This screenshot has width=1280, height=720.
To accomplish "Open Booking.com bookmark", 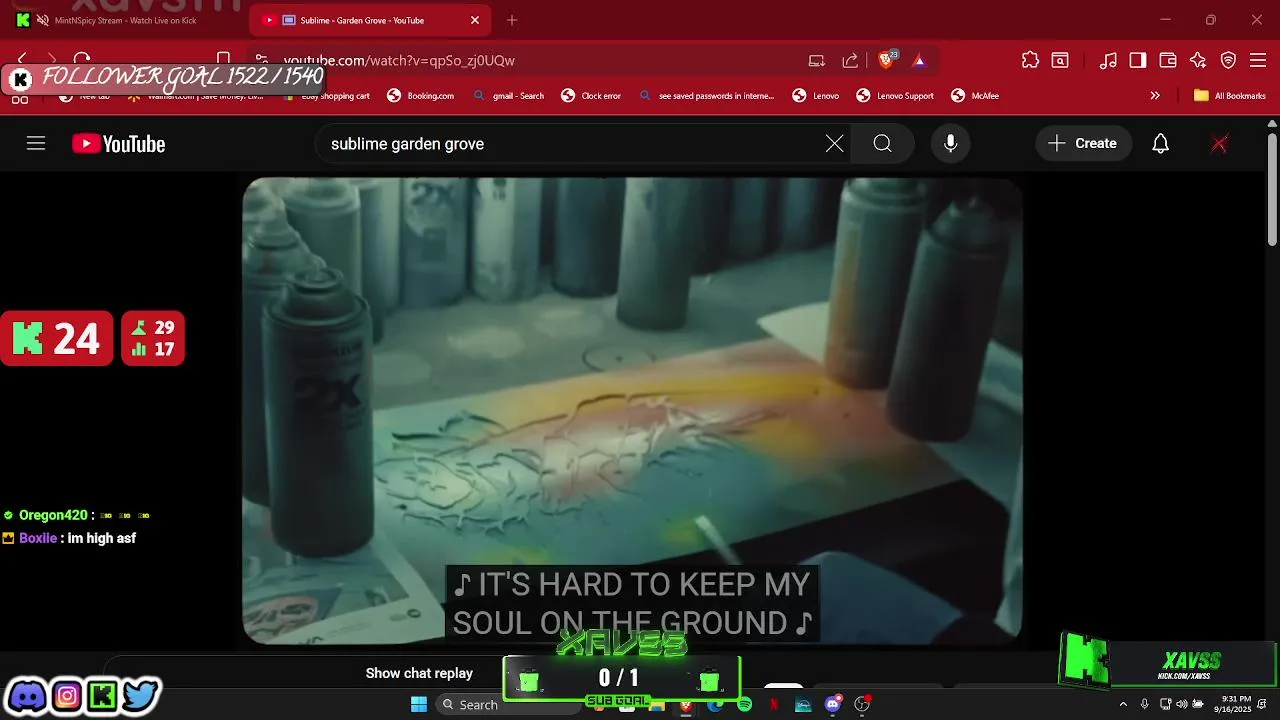I will tap(421, 96).
